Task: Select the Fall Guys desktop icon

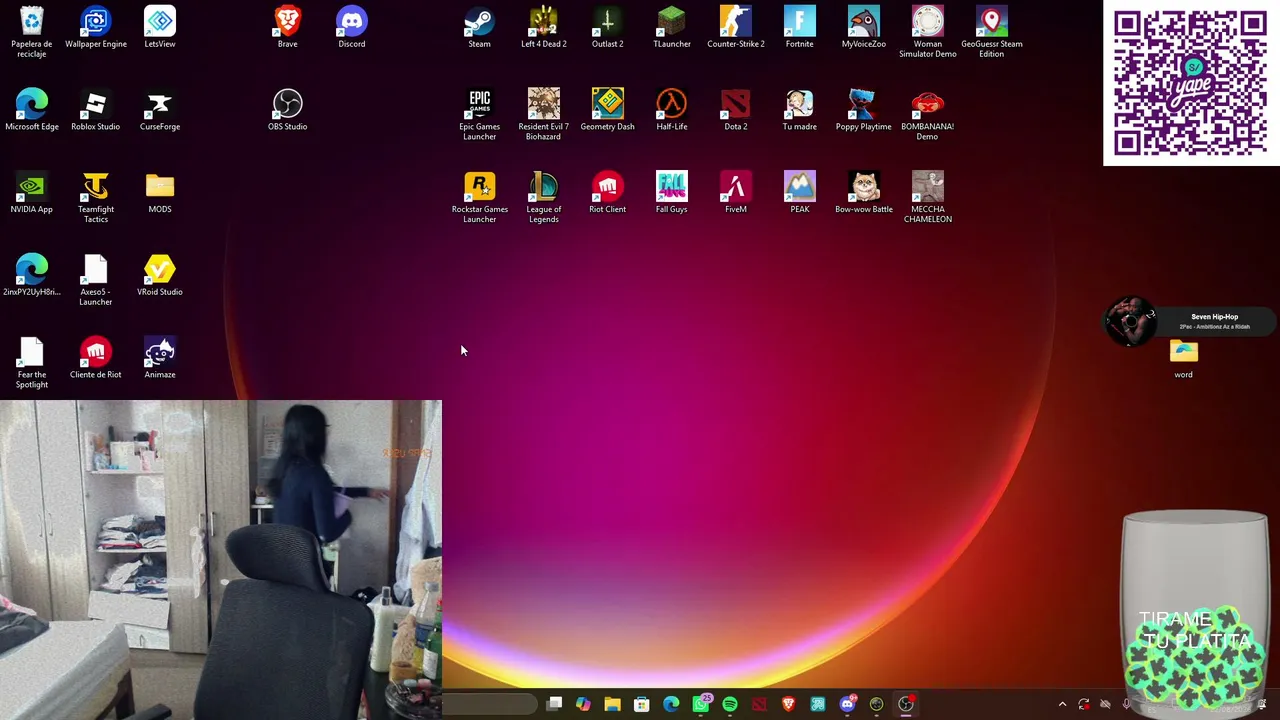Action: (x=672, y=193)
